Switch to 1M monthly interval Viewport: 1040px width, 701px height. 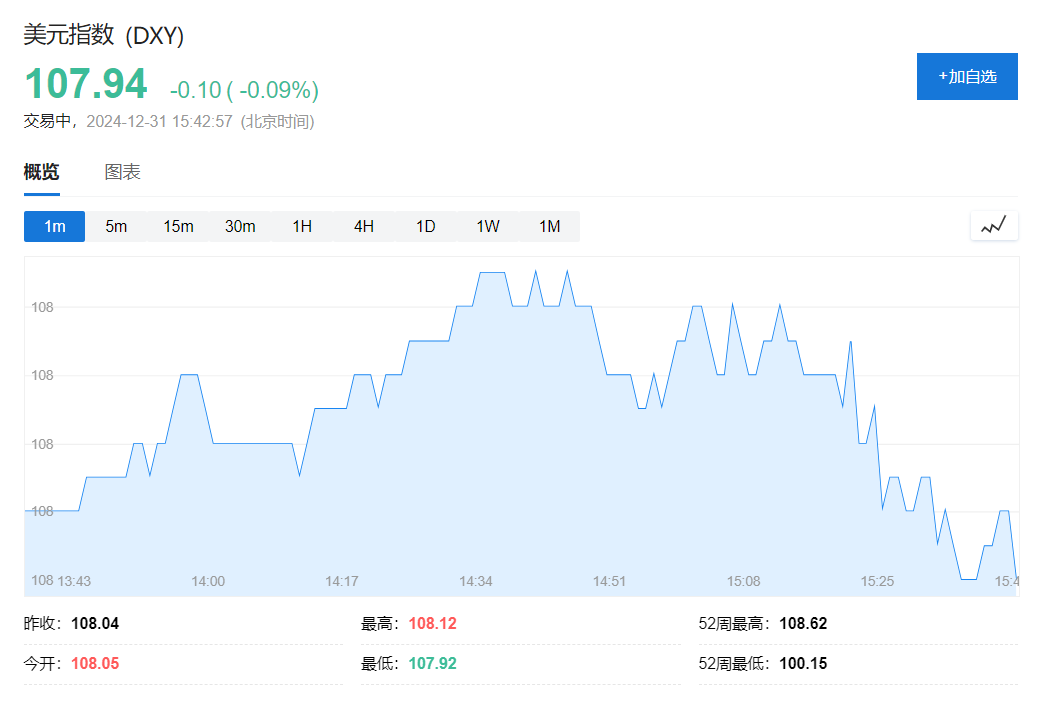click(550, 226)
